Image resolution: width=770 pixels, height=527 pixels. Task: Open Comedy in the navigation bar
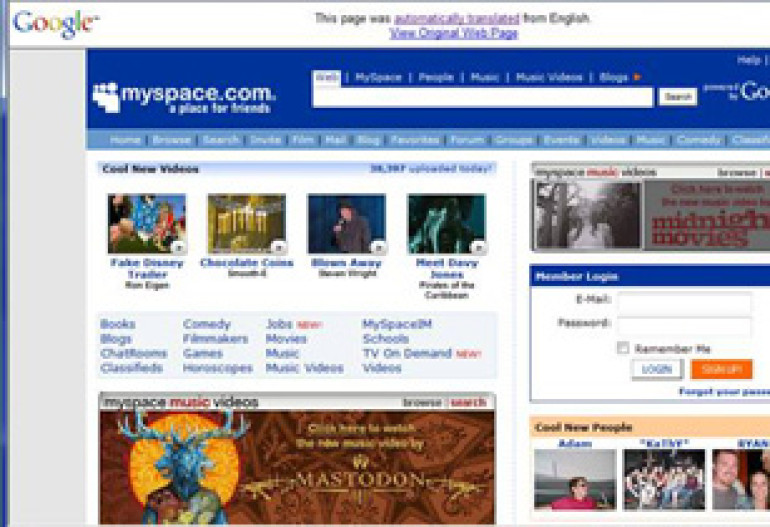click(x=698, y=140)
